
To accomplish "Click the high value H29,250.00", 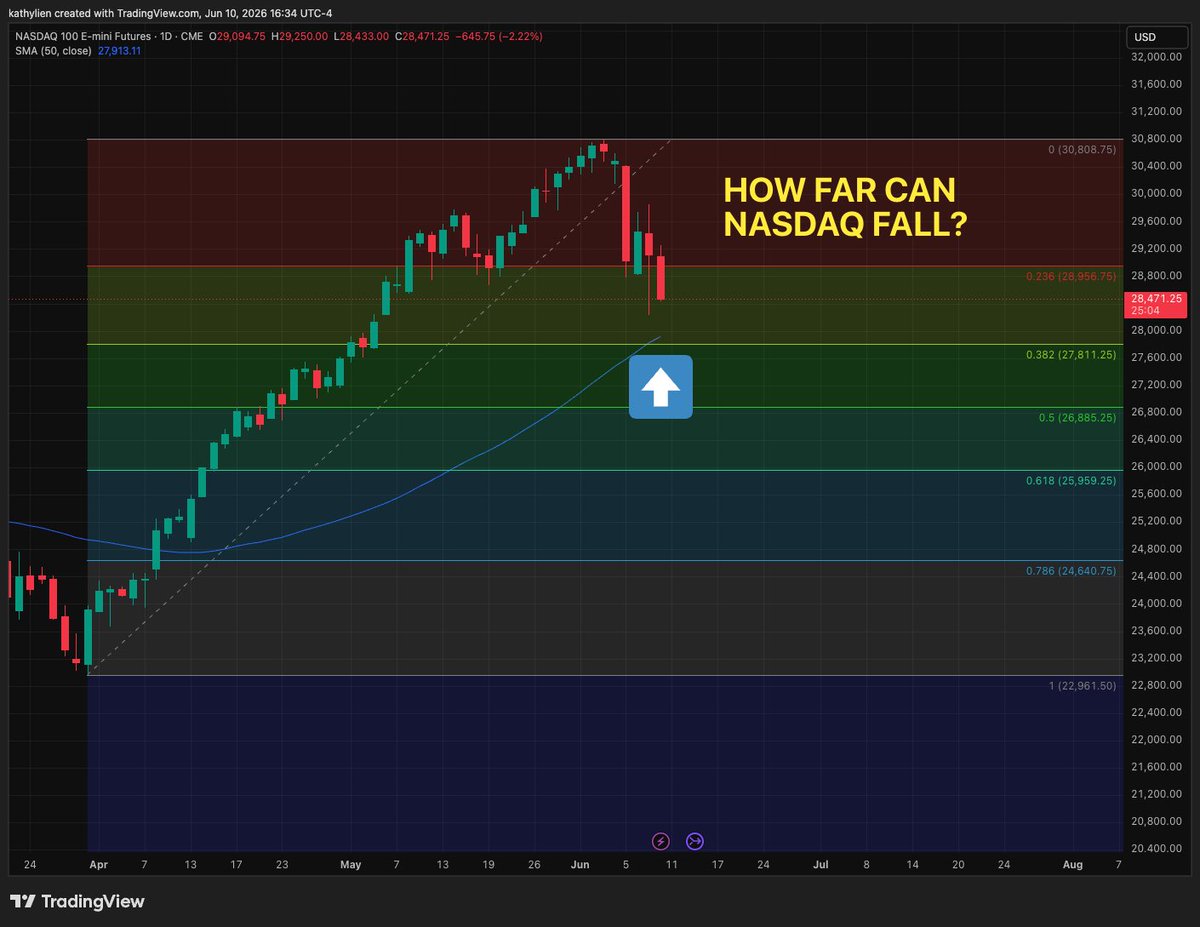I will (x=298, y=36).
